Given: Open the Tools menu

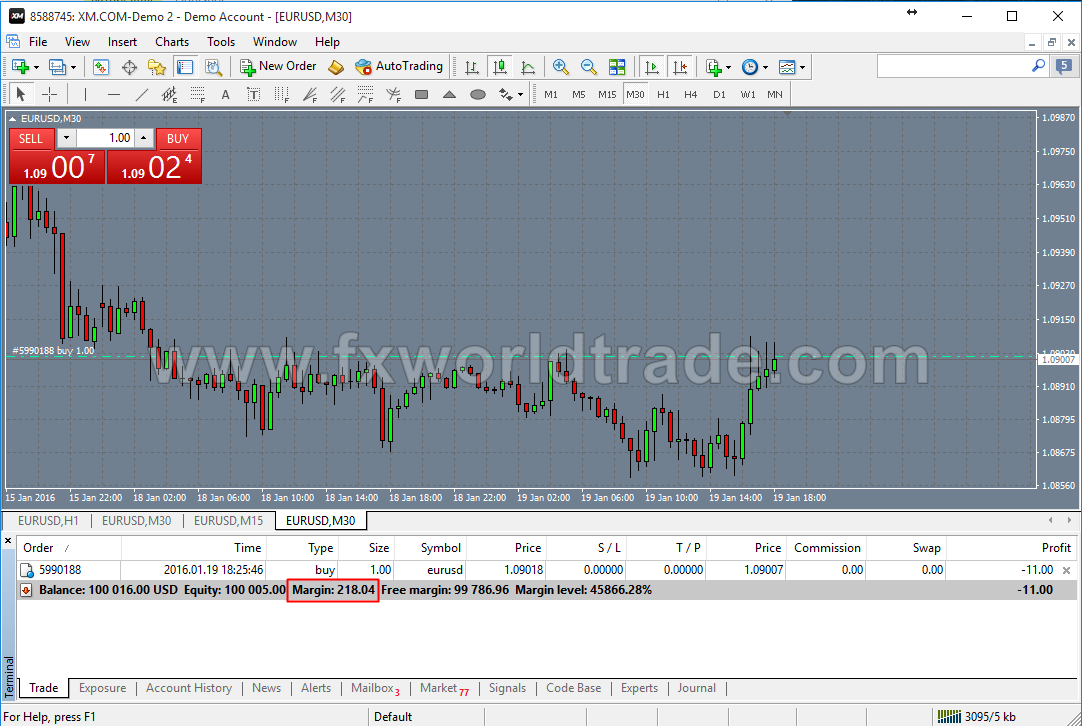Looking at the screenshot, I should pos(221,41).
